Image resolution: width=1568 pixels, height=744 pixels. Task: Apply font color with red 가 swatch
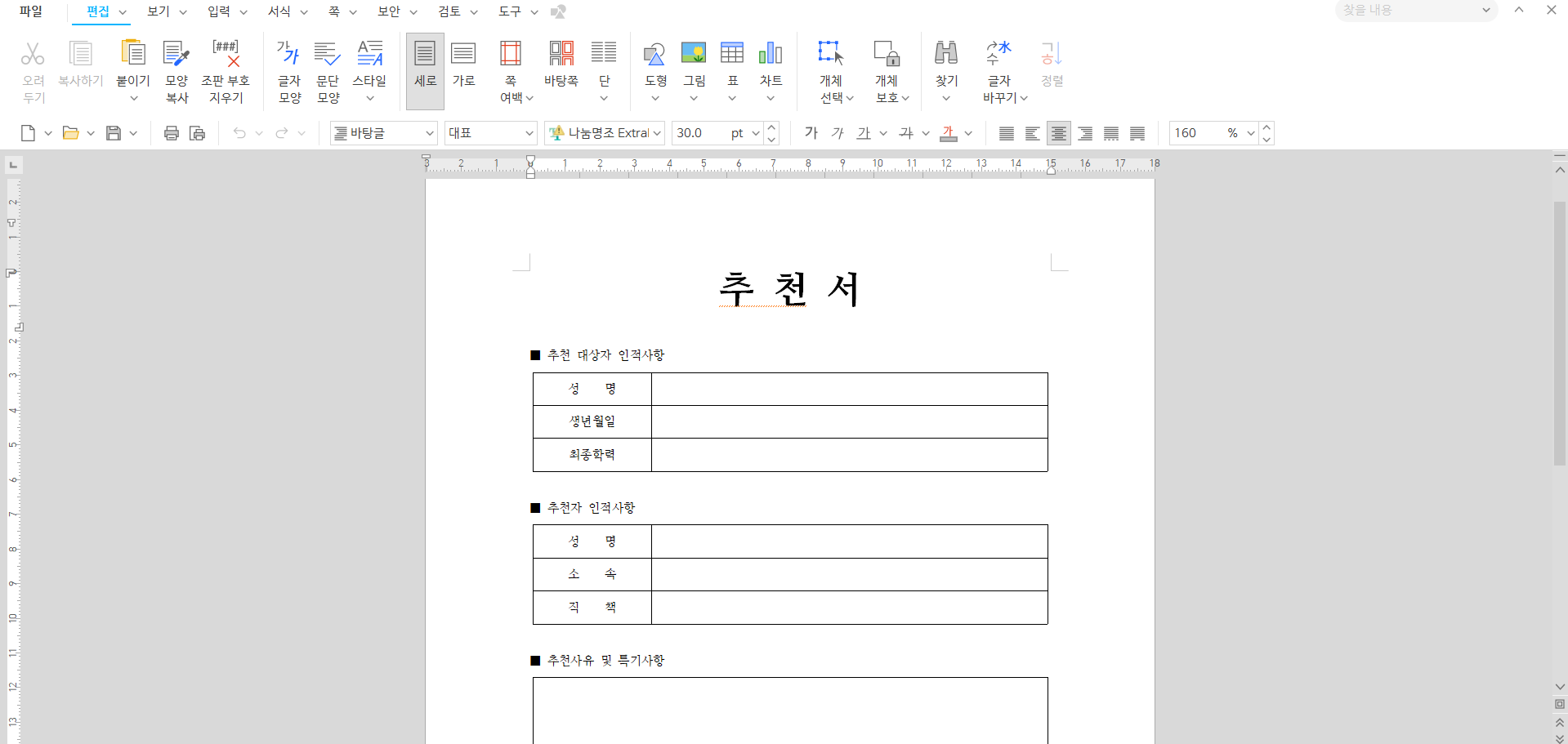(x=949, y=133)
